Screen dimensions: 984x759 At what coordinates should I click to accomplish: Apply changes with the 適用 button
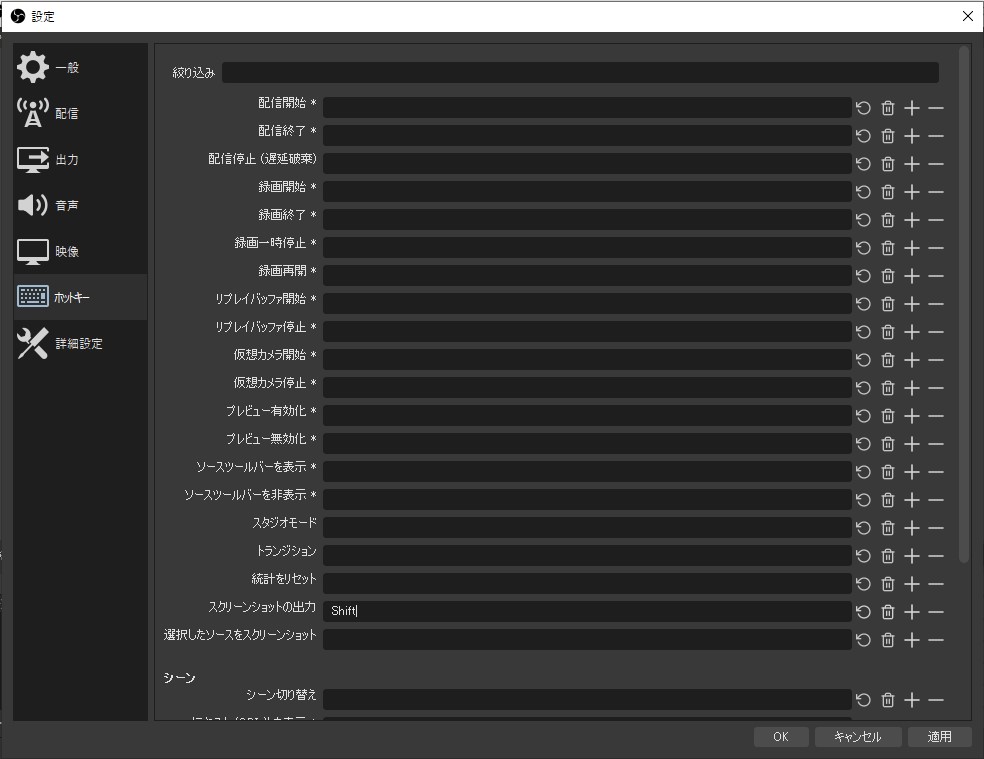tap(938, 736)
